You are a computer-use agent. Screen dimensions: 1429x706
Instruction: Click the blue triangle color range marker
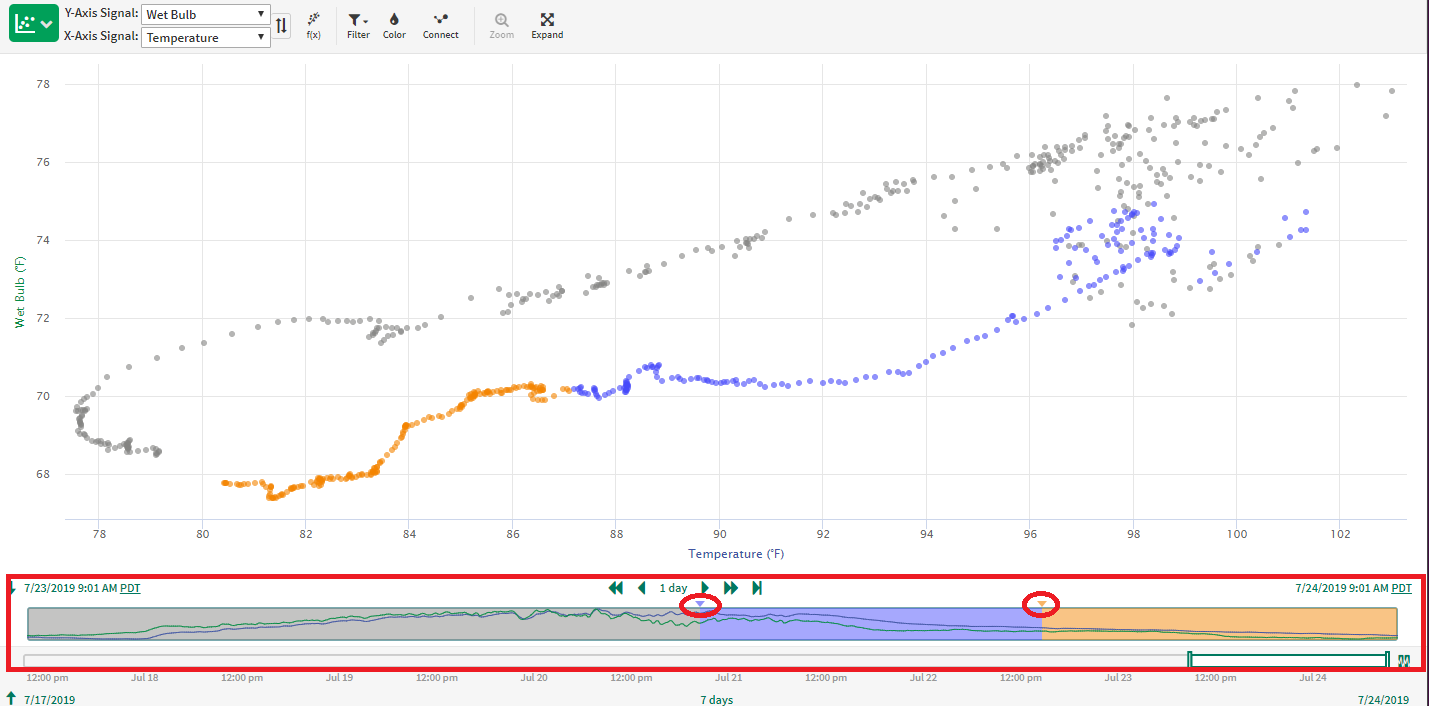pos(700,604)
